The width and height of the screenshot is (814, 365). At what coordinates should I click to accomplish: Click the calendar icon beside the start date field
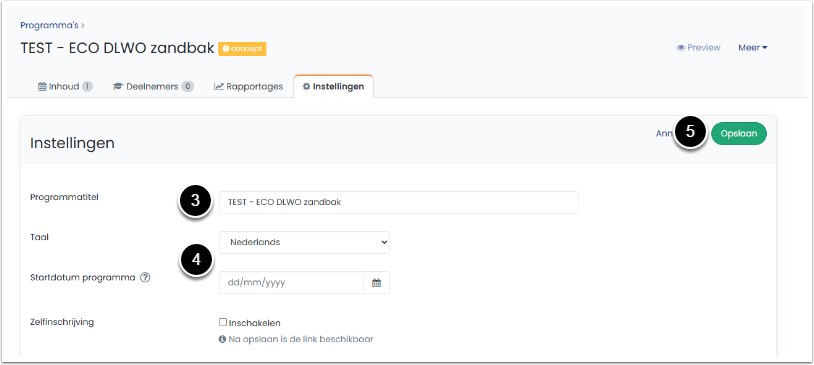point(377,283)
